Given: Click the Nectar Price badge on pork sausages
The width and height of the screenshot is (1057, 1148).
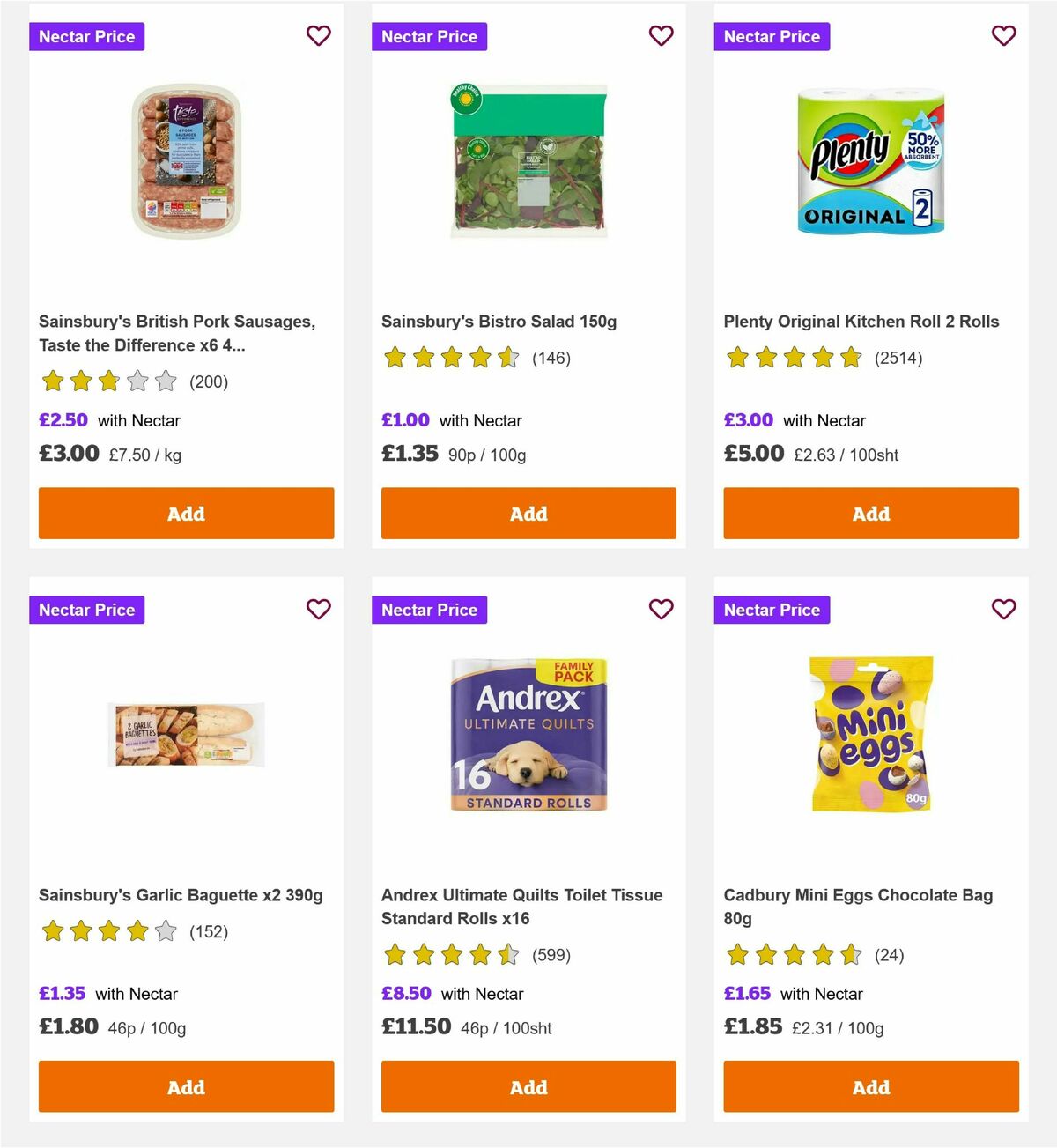Looking at the screenshot, I should (86, 36).
